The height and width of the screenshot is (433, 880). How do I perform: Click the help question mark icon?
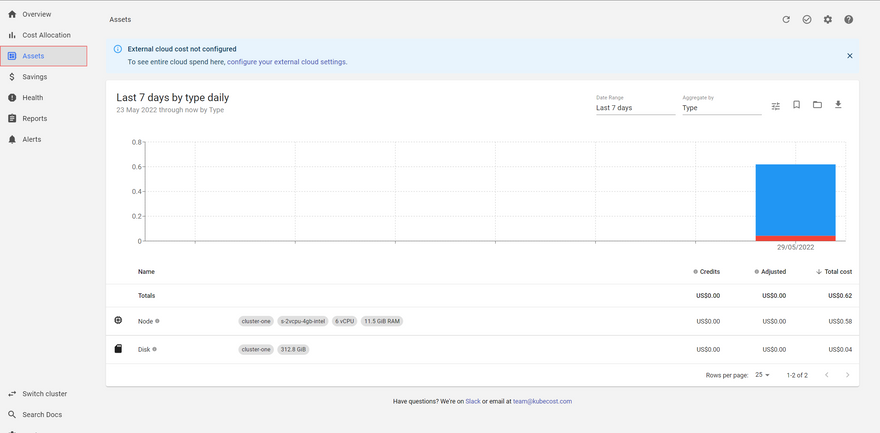tap(848, 19)
